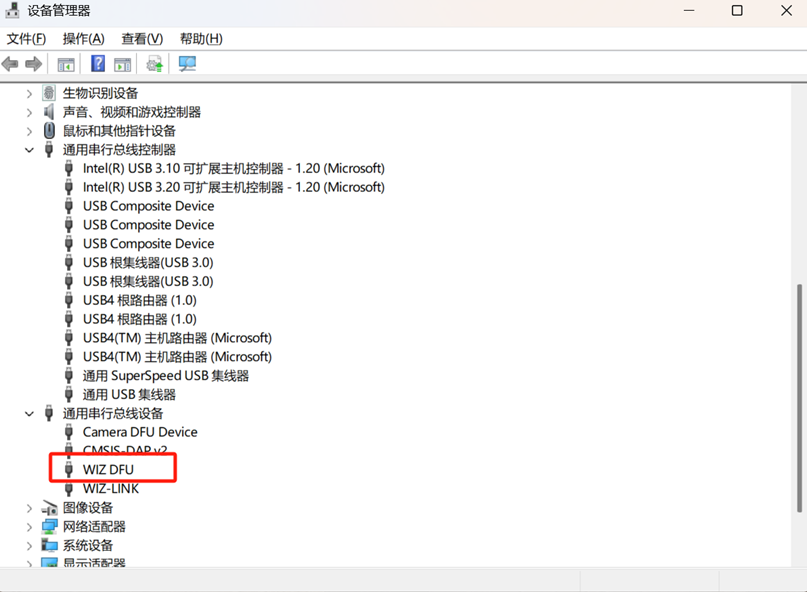Select the Camera DFU Device entry
Image resolution: width=807 pixels, height=592 pixels.
click(x=140, y=432)
